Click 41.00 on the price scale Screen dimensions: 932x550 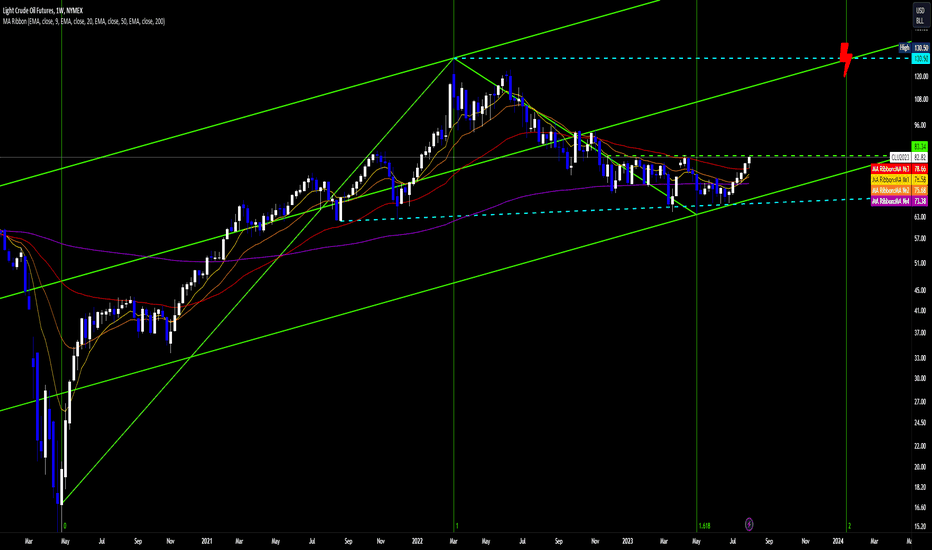(x=920, y=311)
